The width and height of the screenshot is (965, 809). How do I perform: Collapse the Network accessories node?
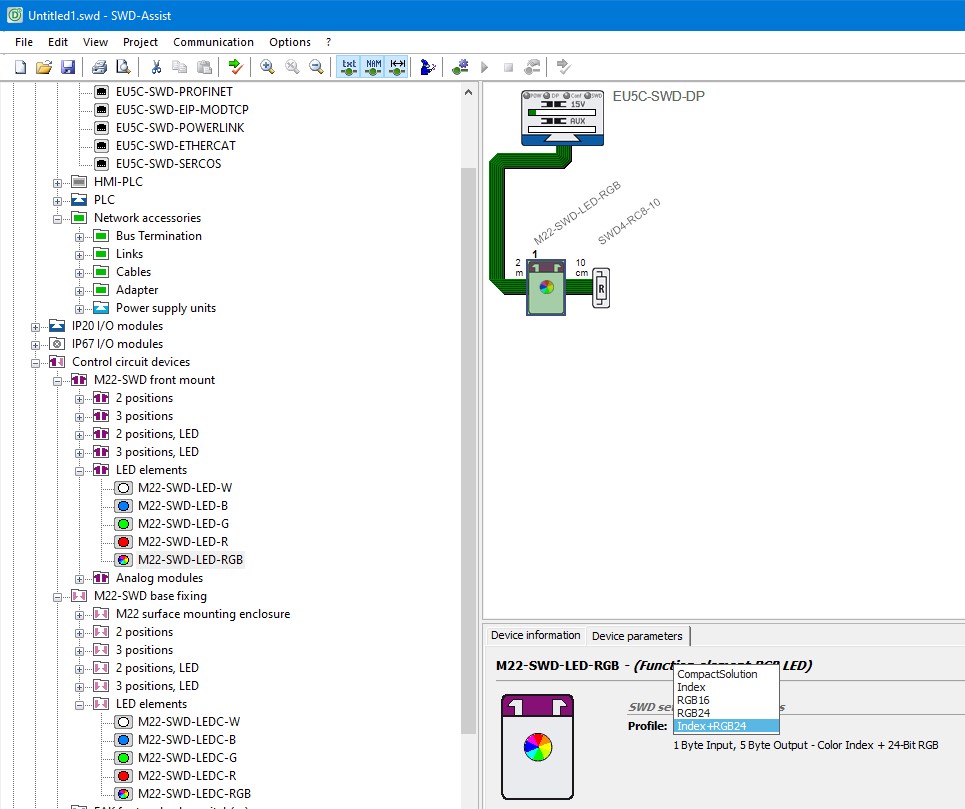tap(57, 219)
